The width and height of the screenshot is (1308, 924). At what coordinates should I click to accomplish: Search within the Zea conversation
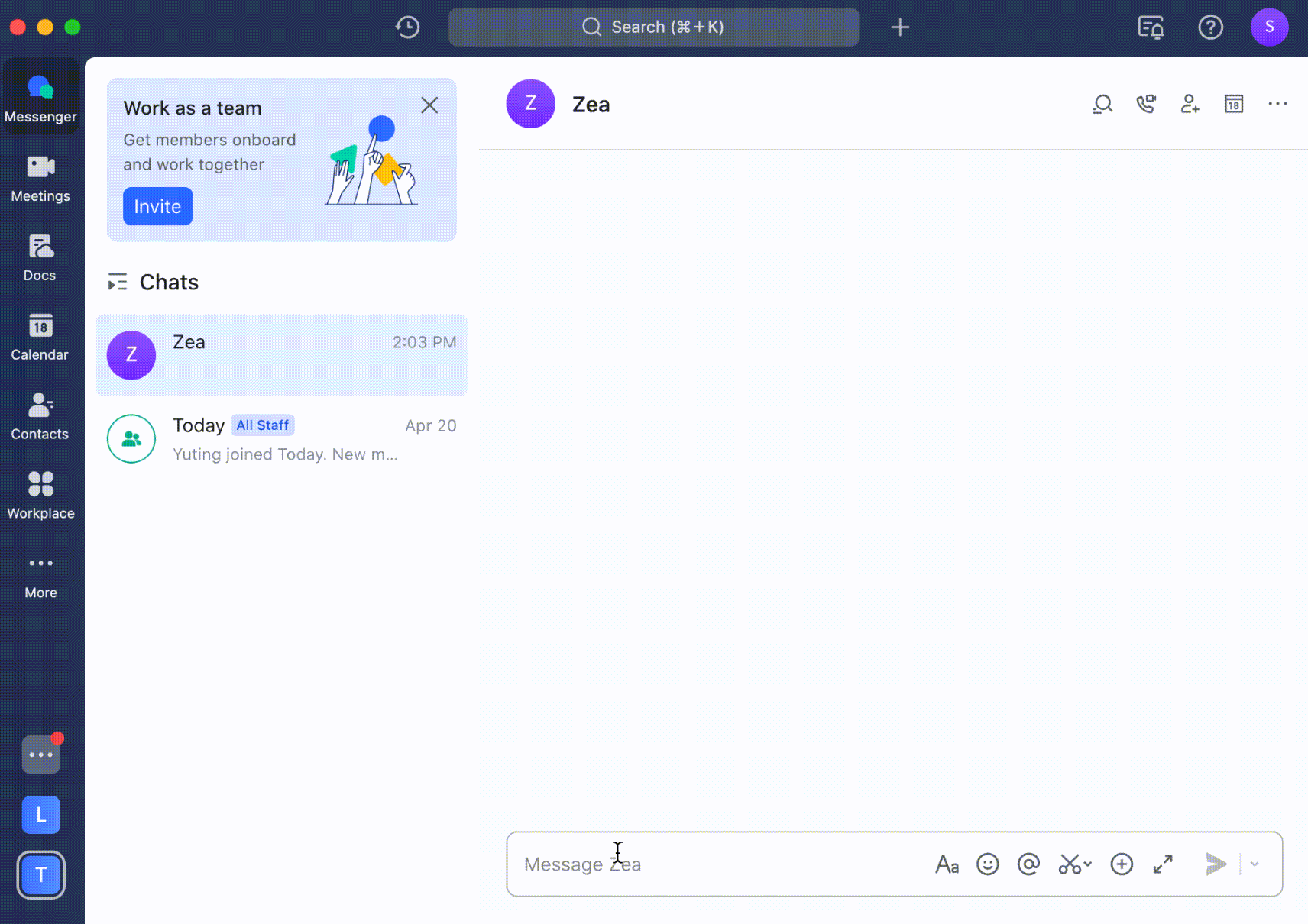[1102, 104]
